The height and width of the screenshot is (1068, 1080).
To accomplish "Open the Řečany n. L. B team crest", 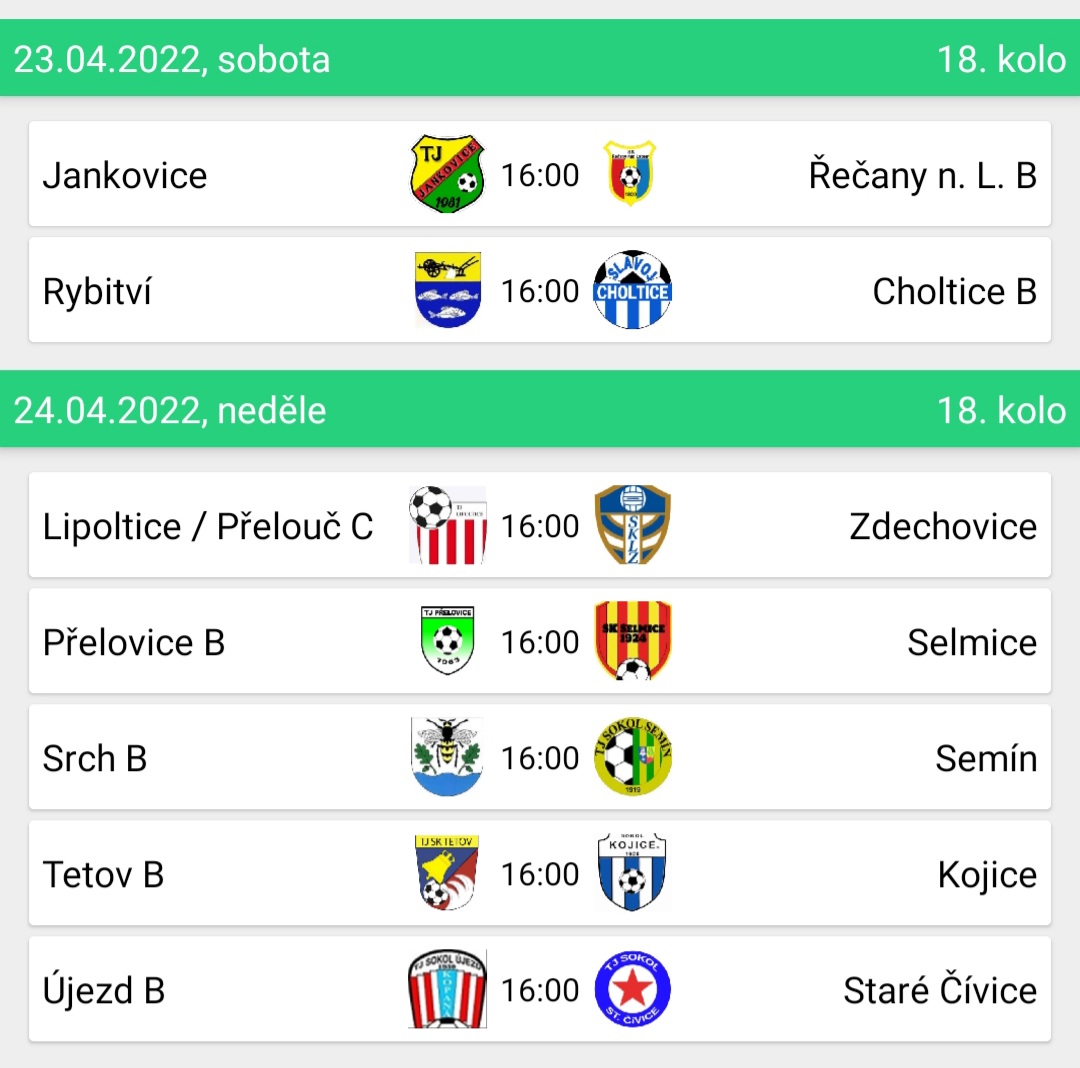I will pos(630,174).
